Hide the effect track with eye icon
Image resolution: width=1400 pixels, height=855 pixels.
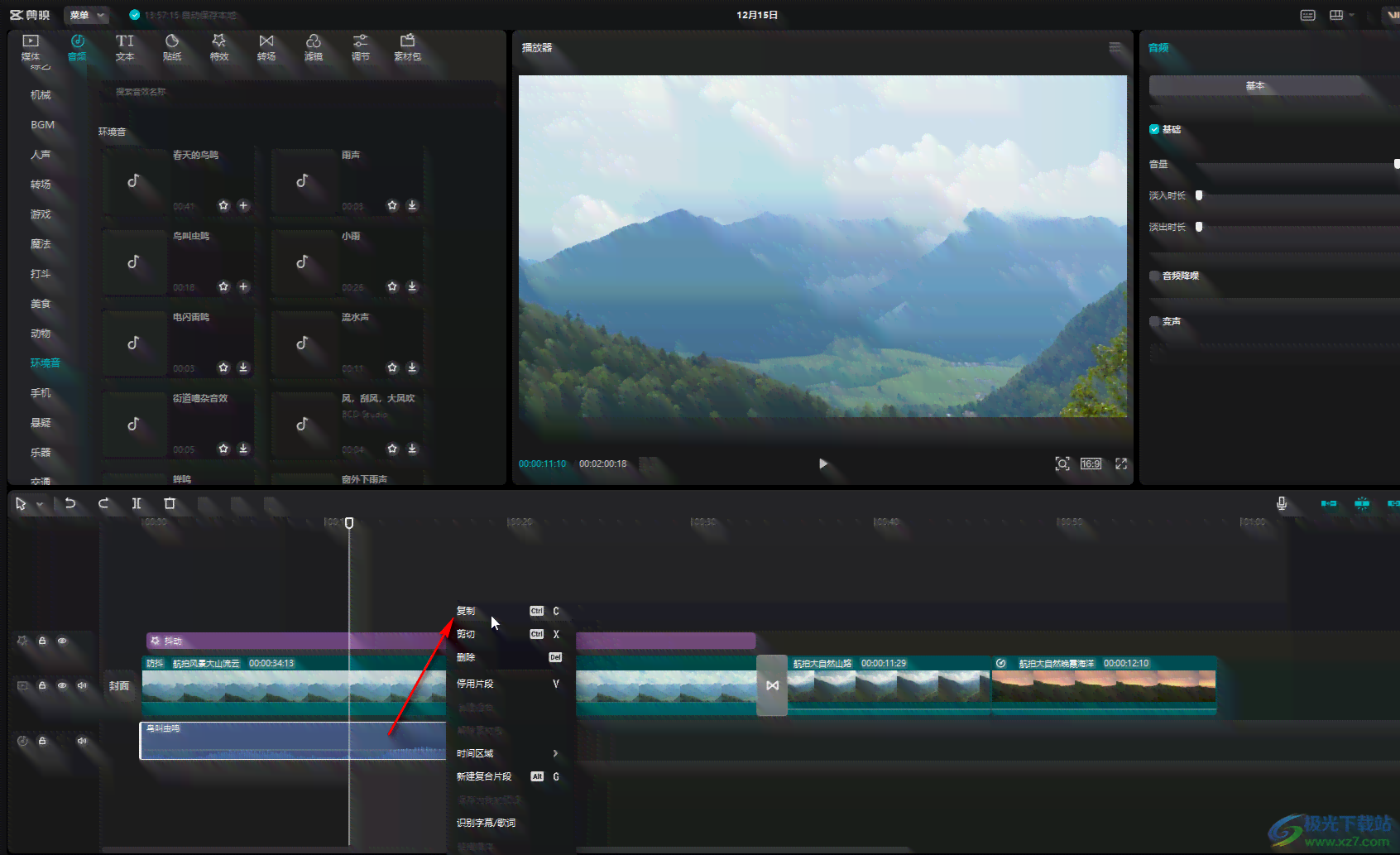tap(62, 641)
